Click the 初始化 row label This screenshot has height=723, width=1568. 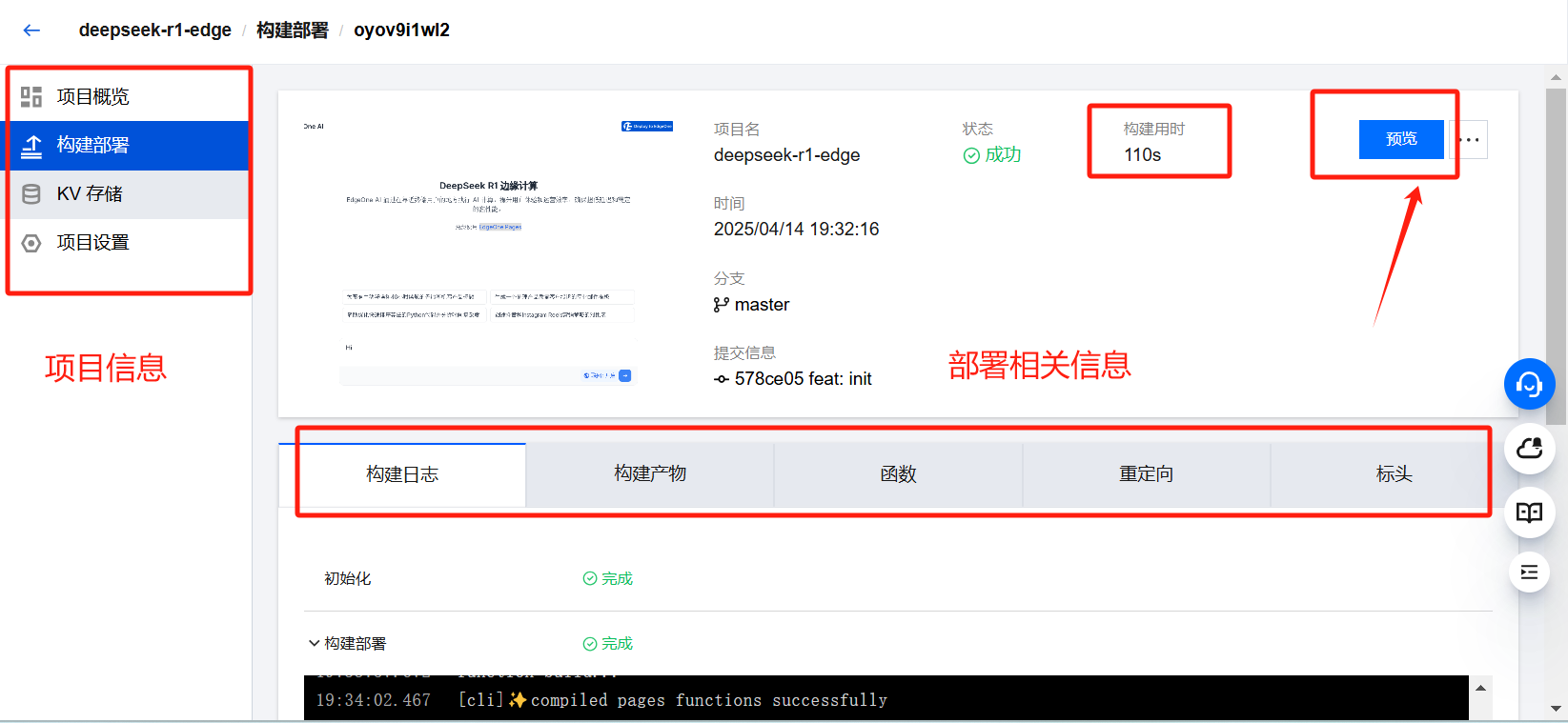(347, 578)
